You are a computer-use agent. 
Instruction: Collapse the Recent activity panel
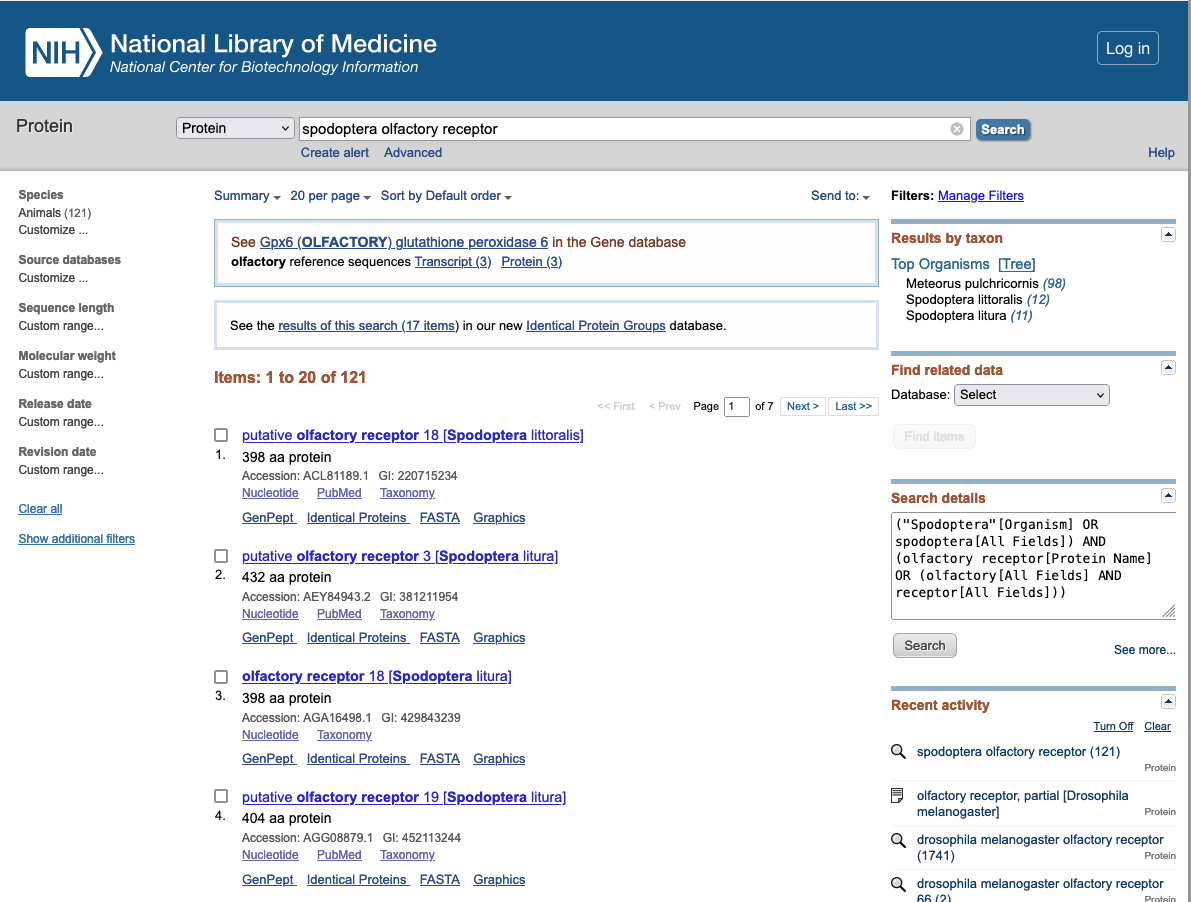coord(1167,702)
